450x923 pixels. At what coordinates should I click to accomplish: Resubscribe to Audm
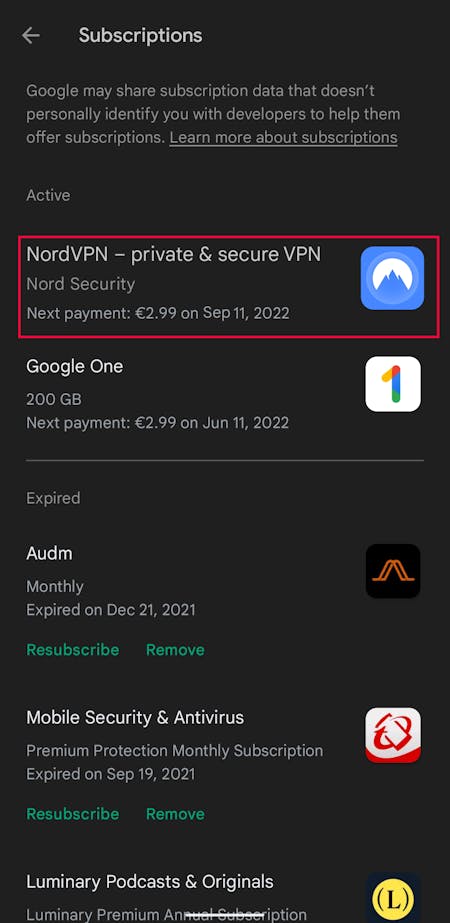pyautogui.click(x=72, y=650)
